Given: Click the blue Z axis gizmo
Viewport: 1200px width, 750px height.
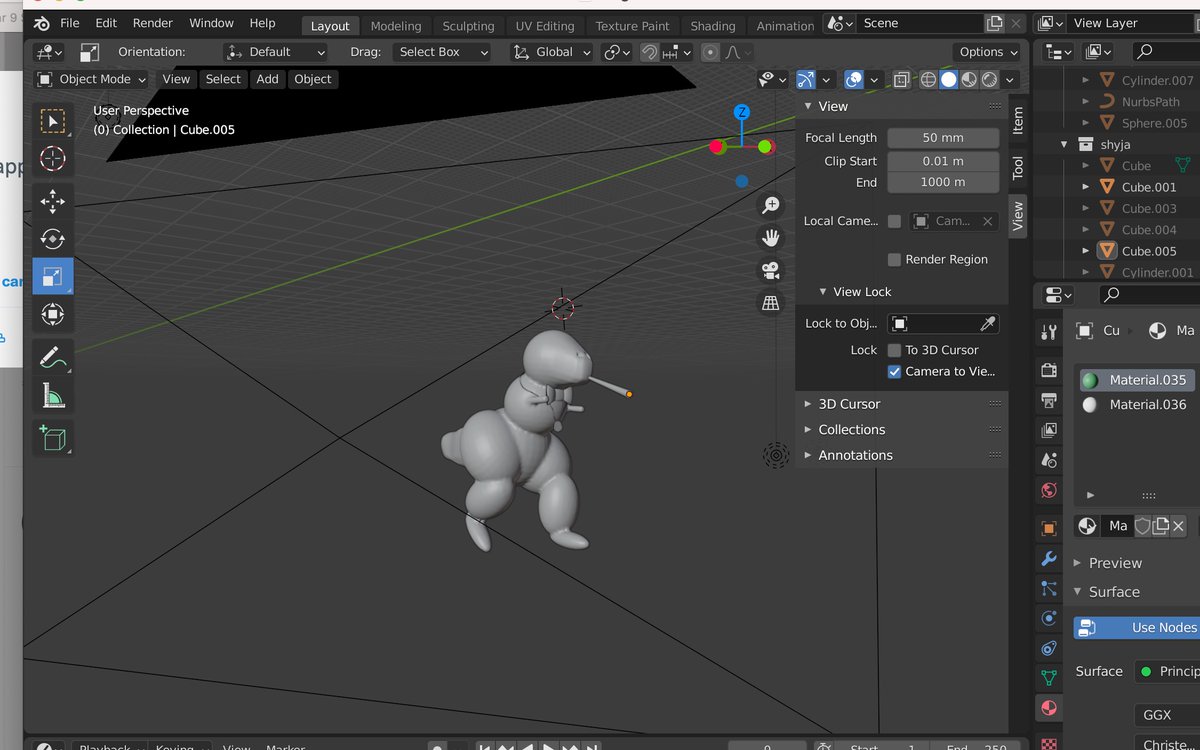Looking at the screenshot, I should click(742, 112).
